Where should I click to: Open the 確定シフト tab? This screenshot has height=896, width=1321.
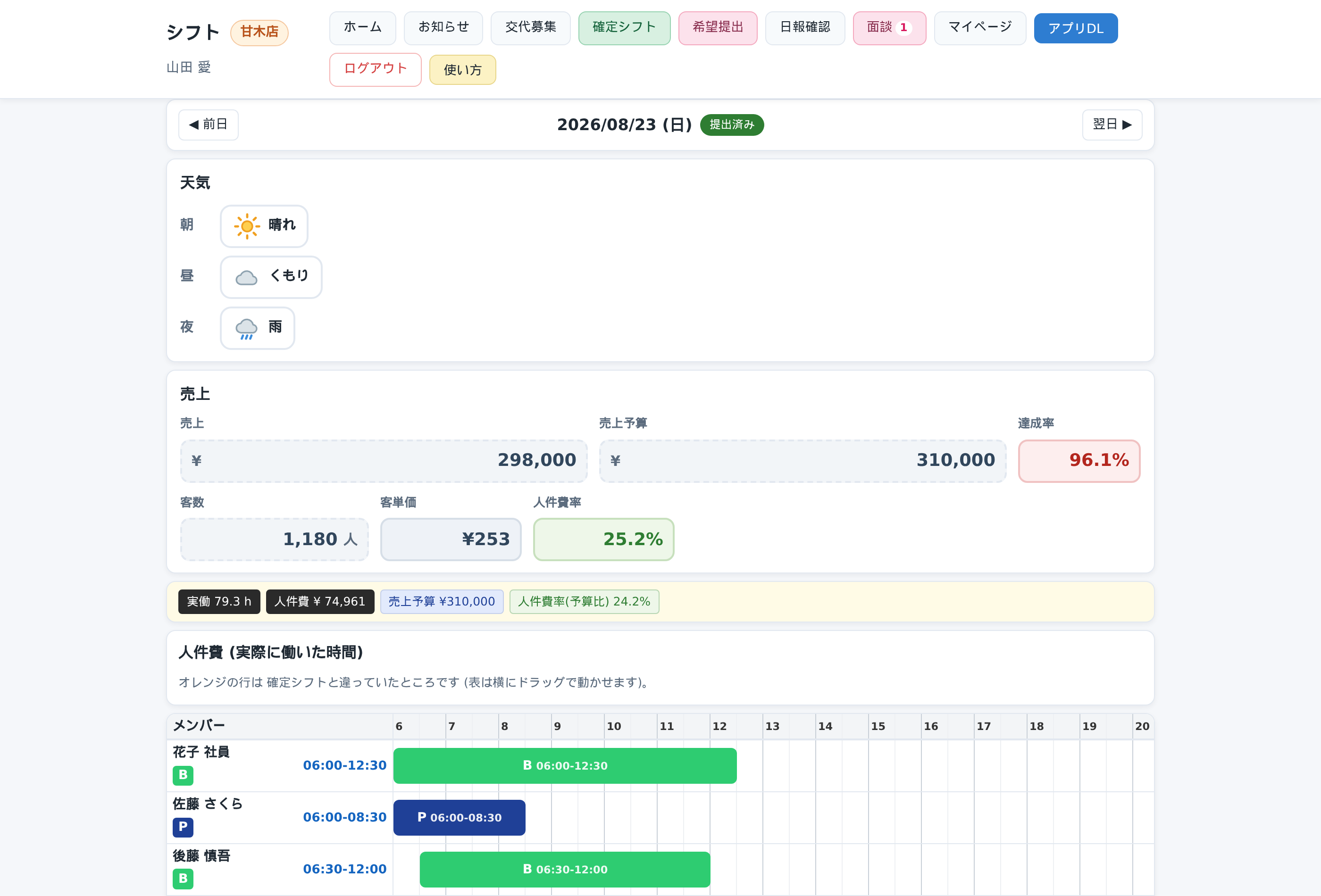(624, 28)
